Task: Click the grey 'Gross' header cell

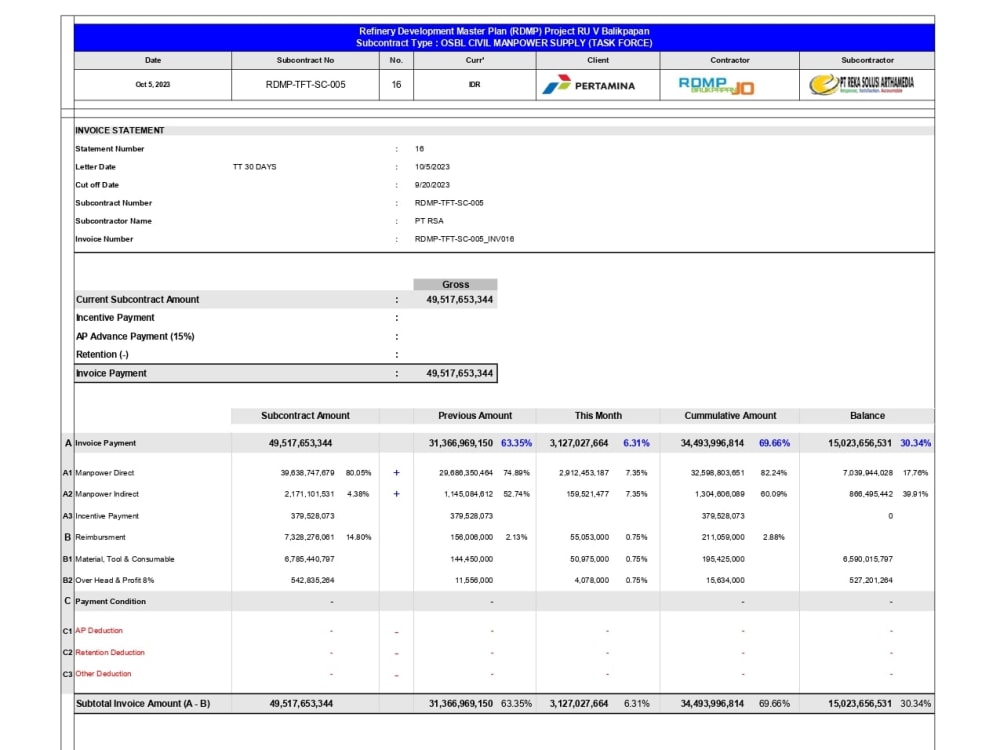Action: click(x=455, y=284)
